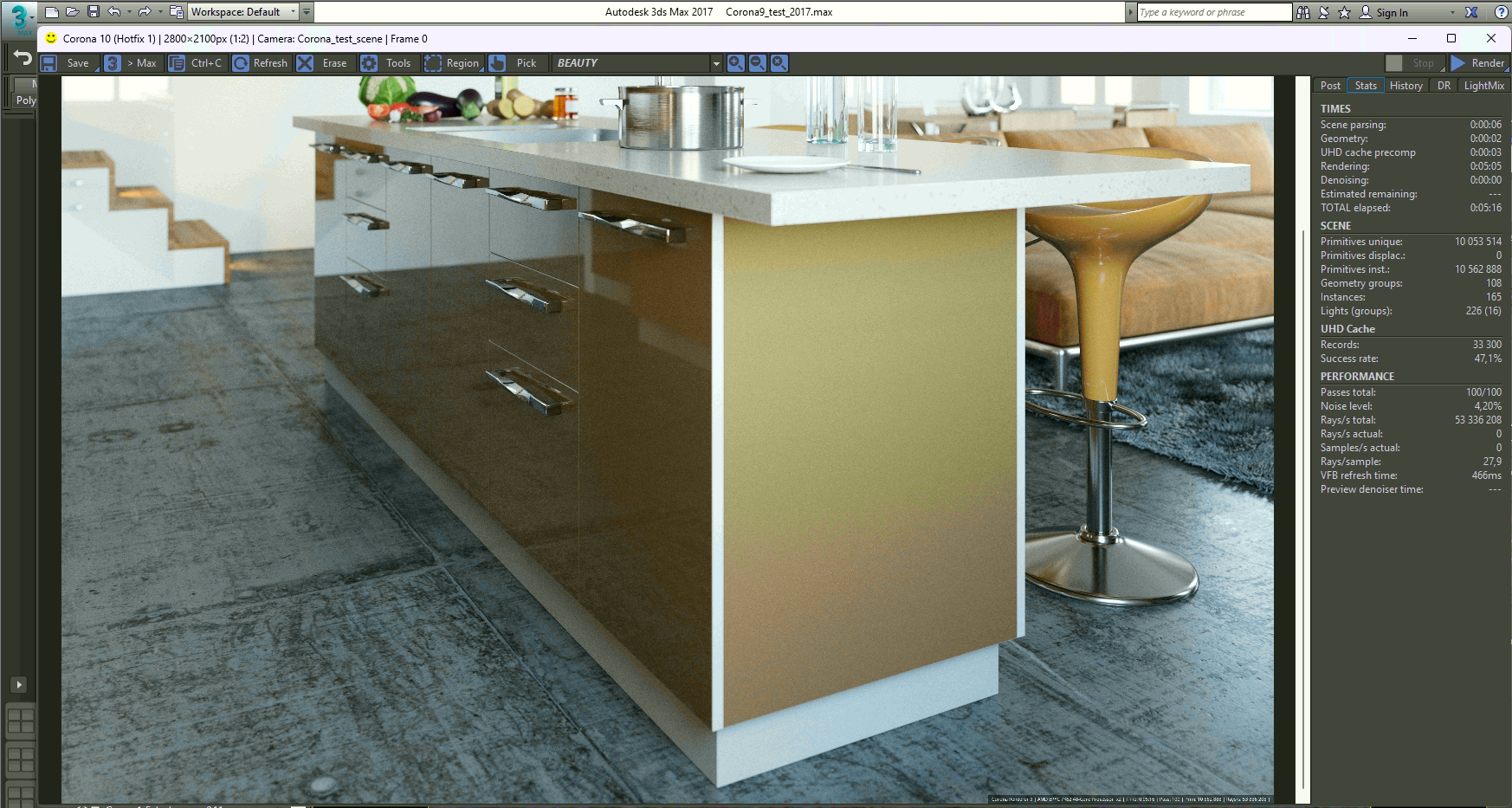
Task: Maximize the Corona frame buffer window
Action: 1451,38
